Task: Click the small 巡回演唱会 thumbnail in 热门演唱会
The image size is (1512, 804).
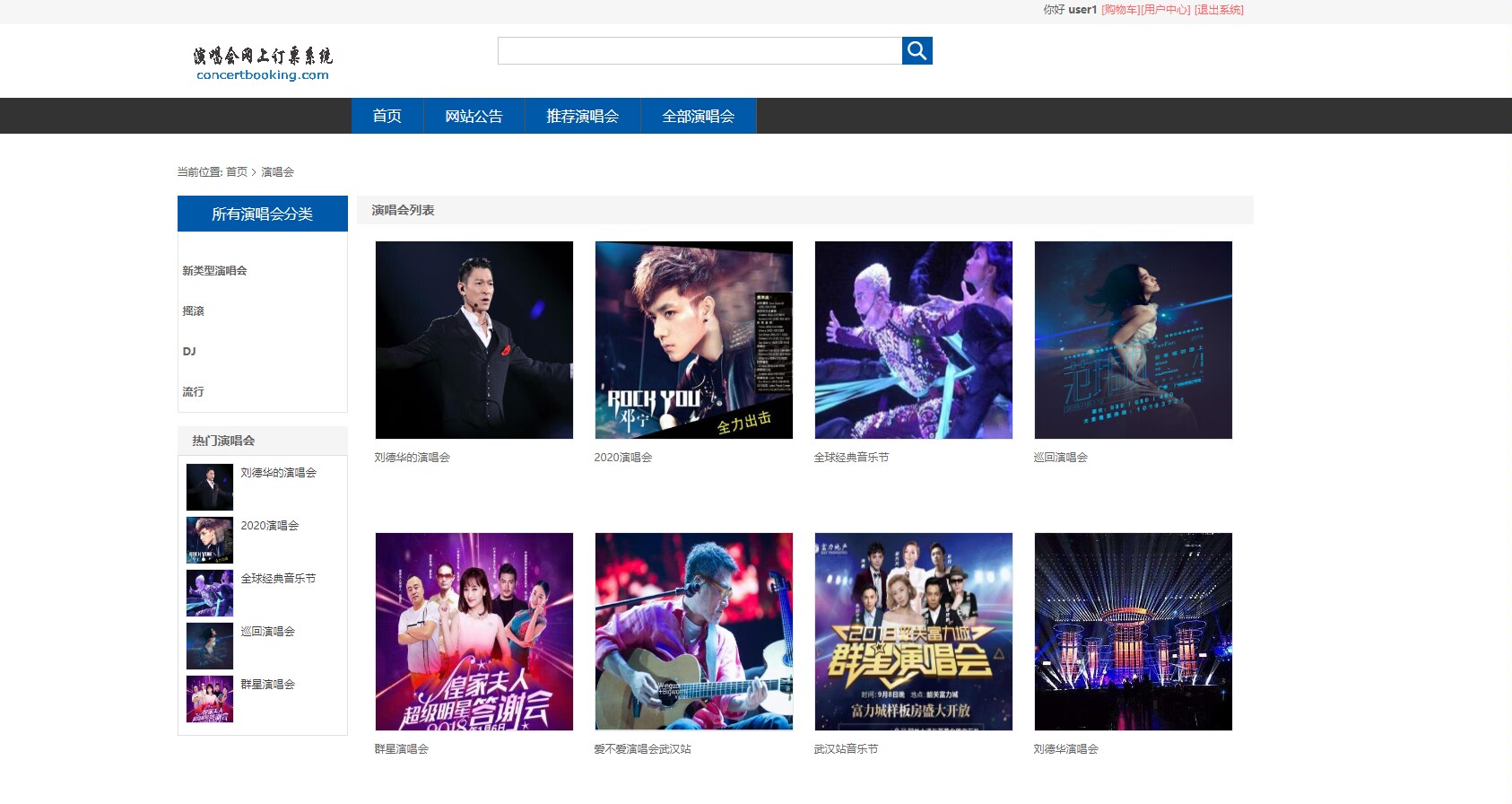Action: coord(209,646)
